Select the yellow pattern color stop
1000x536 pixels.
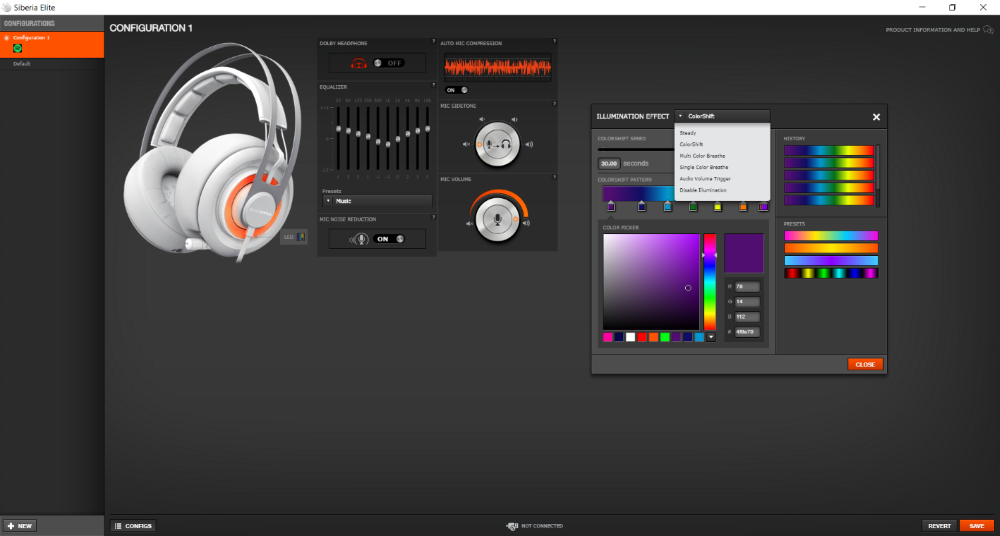click(717, 206)
